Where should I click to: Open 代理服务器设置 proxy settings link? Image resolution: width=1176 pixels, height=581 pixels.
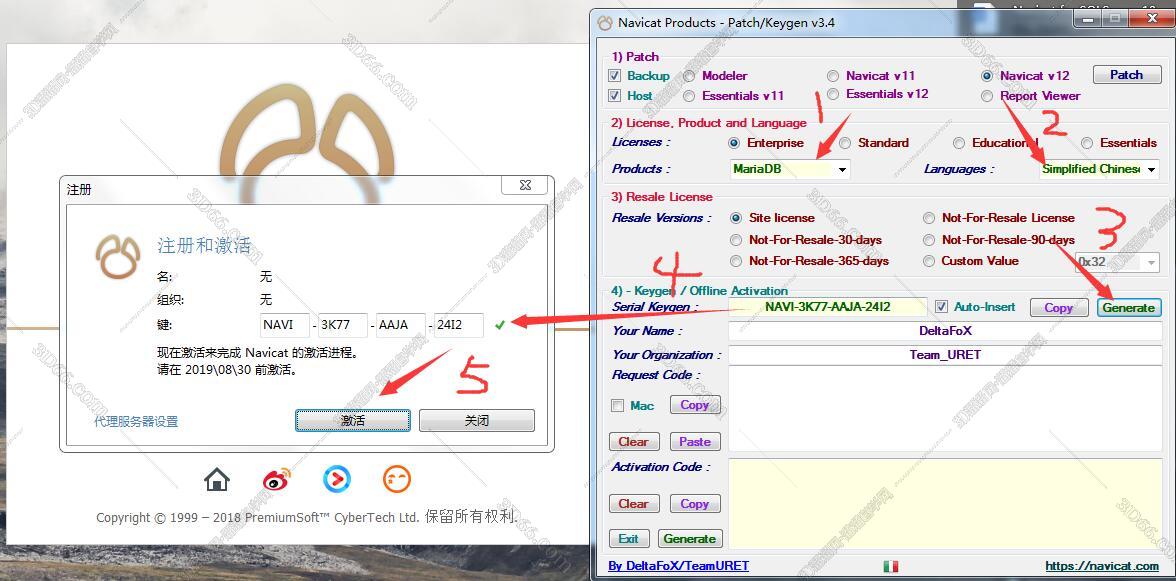click(x=136, y=421)
